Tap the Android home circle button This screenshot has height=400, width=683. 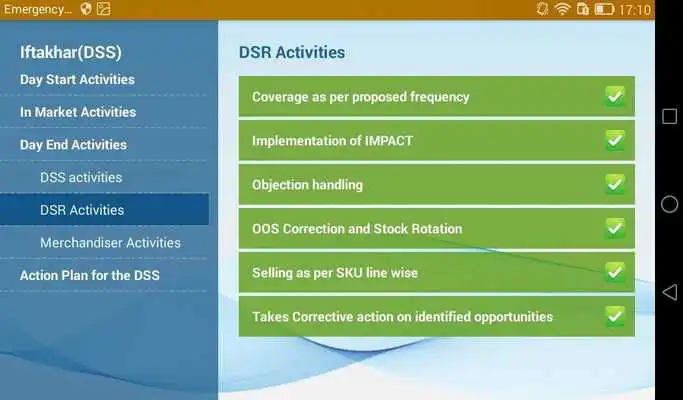669,204
